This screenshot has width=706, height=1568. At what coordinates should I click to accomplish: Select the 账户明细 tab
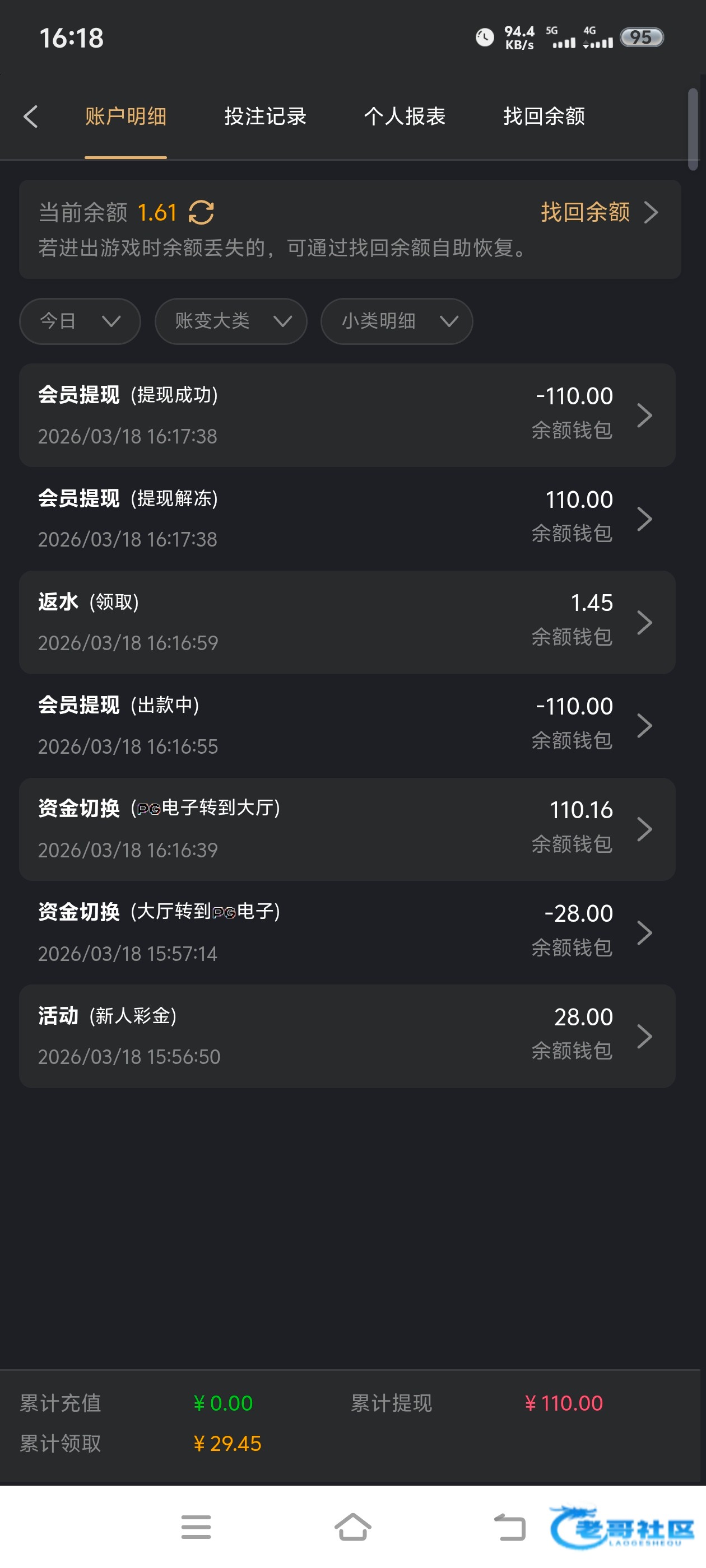pyautogui.click(x=126, y=116)
